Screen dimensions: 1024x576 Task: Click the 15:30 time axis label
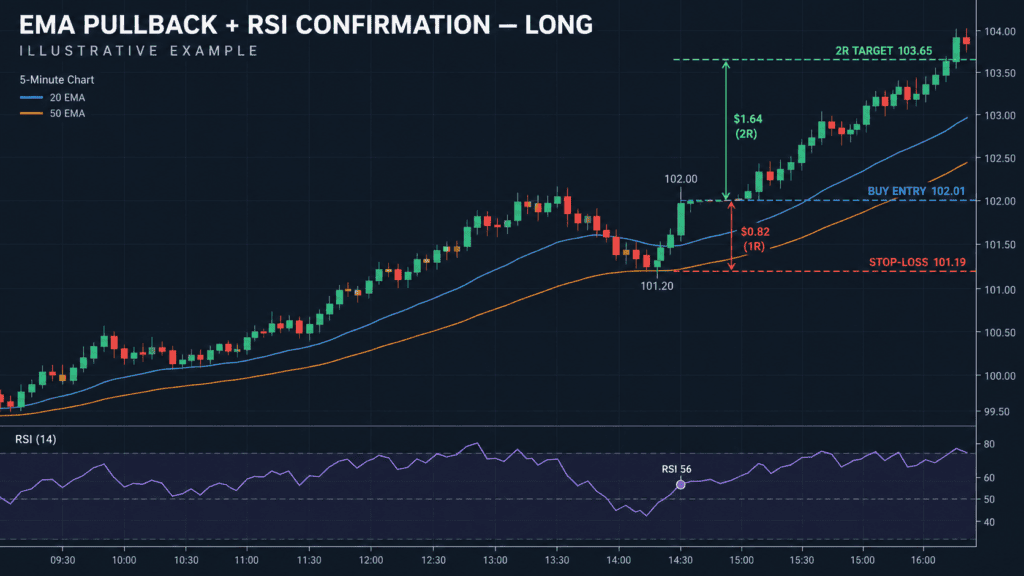point(801,560)
